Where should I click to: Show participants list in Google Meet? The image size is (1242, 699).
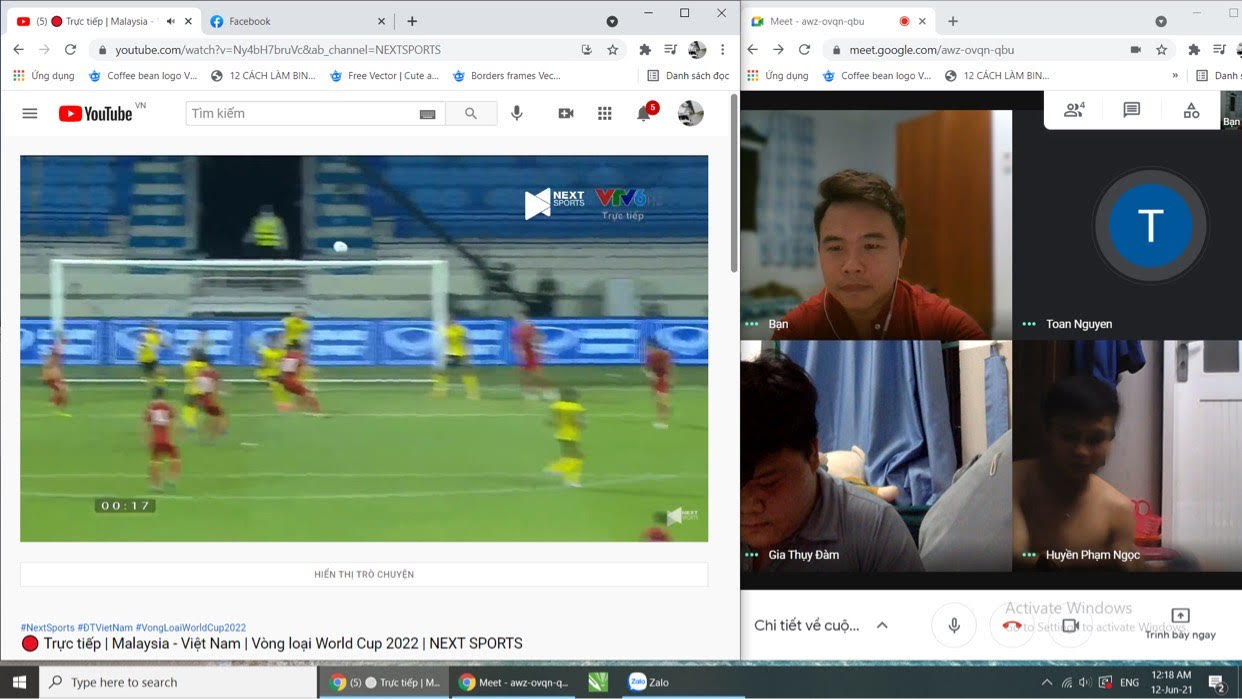pyautogui.click(x=1074, y=111)
